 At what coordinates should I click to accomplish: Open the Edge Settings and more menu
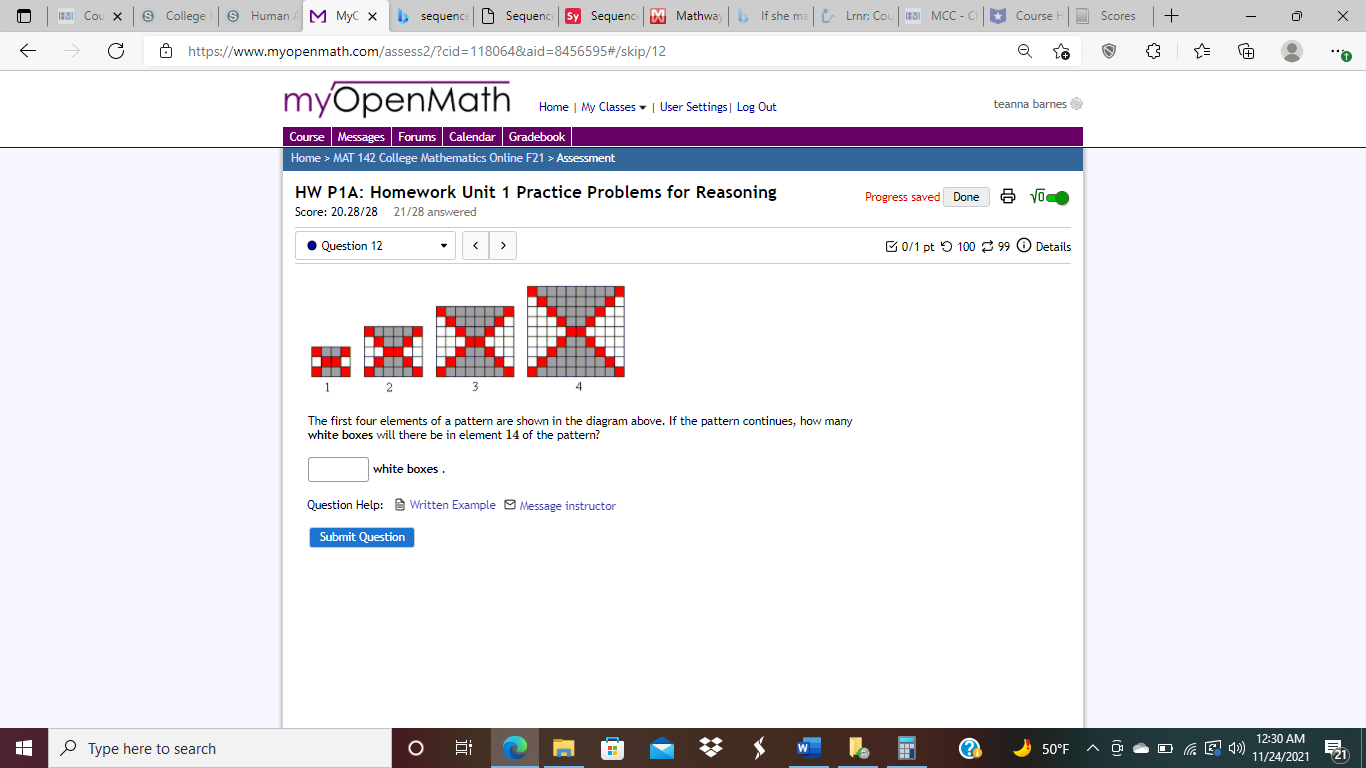[x=1339, y=51]
